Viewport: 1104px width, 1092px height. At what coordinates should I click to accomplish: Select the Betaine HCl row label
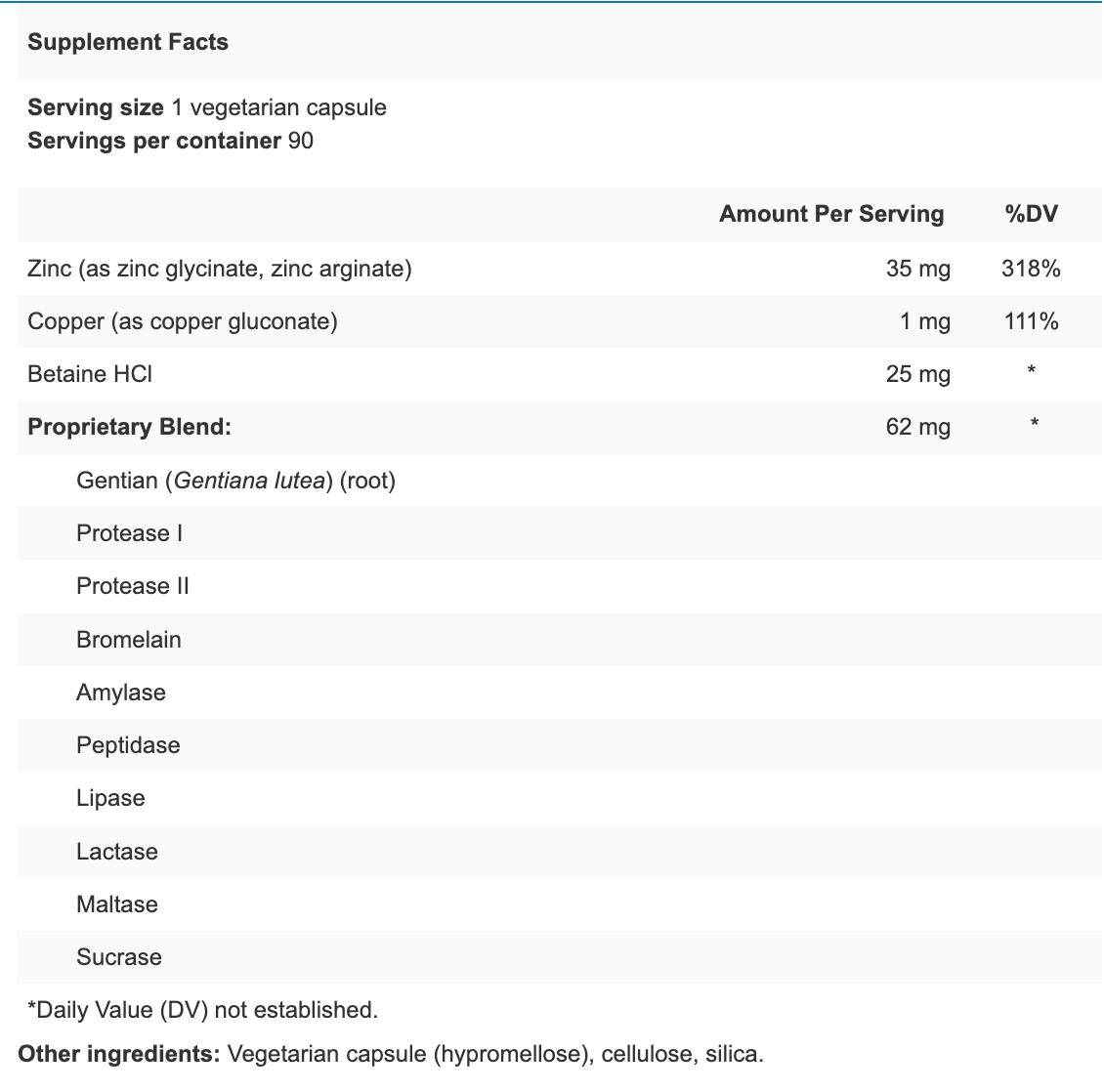tap(90, 374)
